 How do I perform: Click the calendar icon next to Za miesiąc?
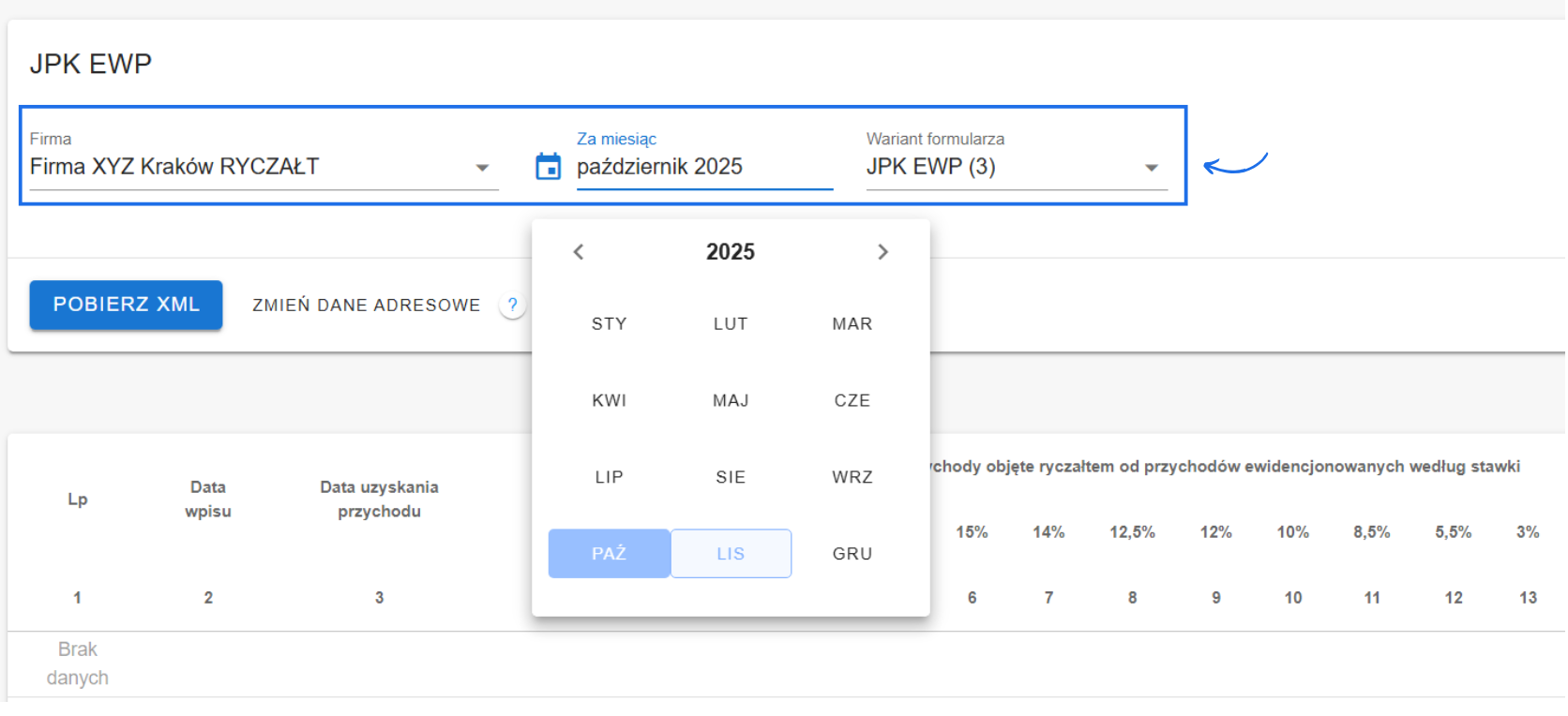(x=548, y=167)
